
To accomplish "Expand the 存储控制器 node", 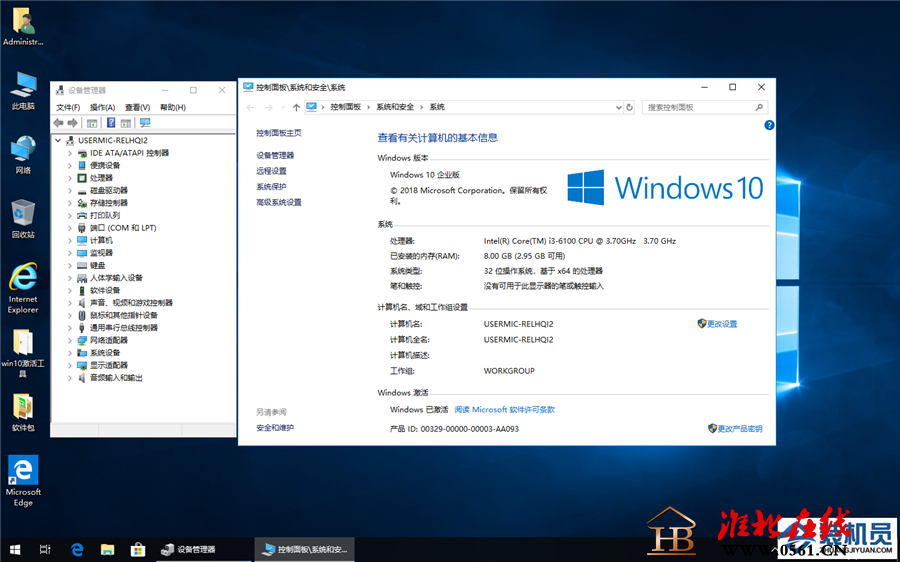I will click(x=70, y=203).
